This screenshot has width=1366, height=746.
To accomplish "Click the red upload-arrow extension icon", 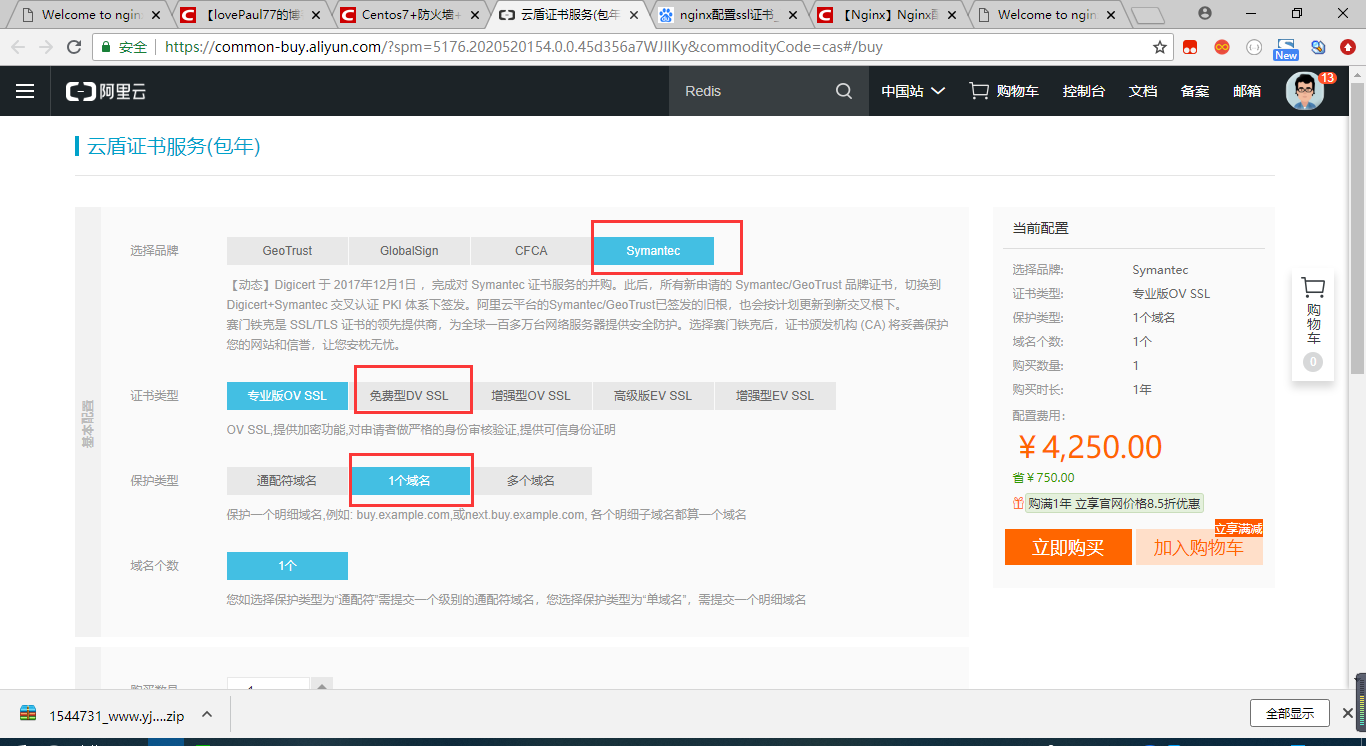I will coord(1346,47).
